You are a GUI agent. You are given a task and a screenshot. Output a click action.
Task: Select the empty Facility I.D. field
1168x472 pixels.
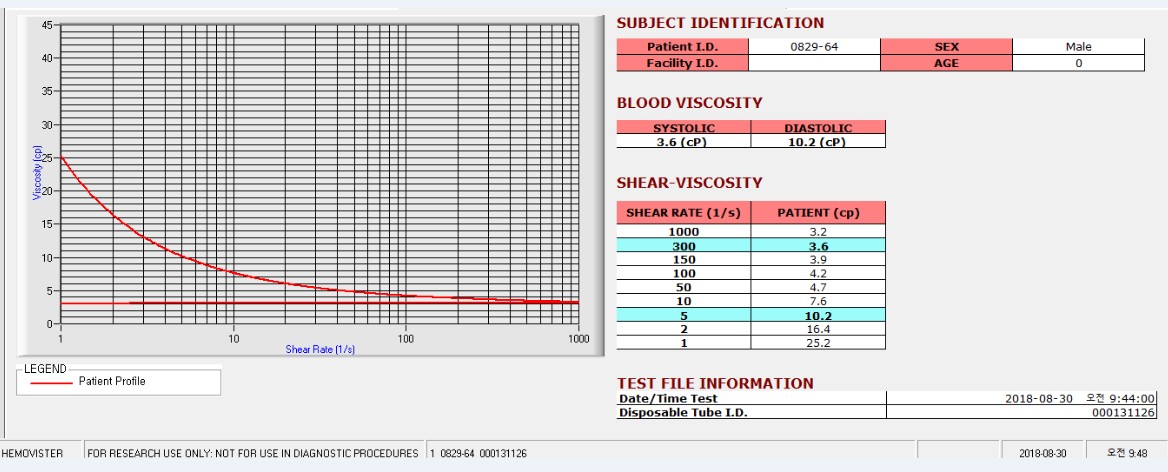click(814, 63)
